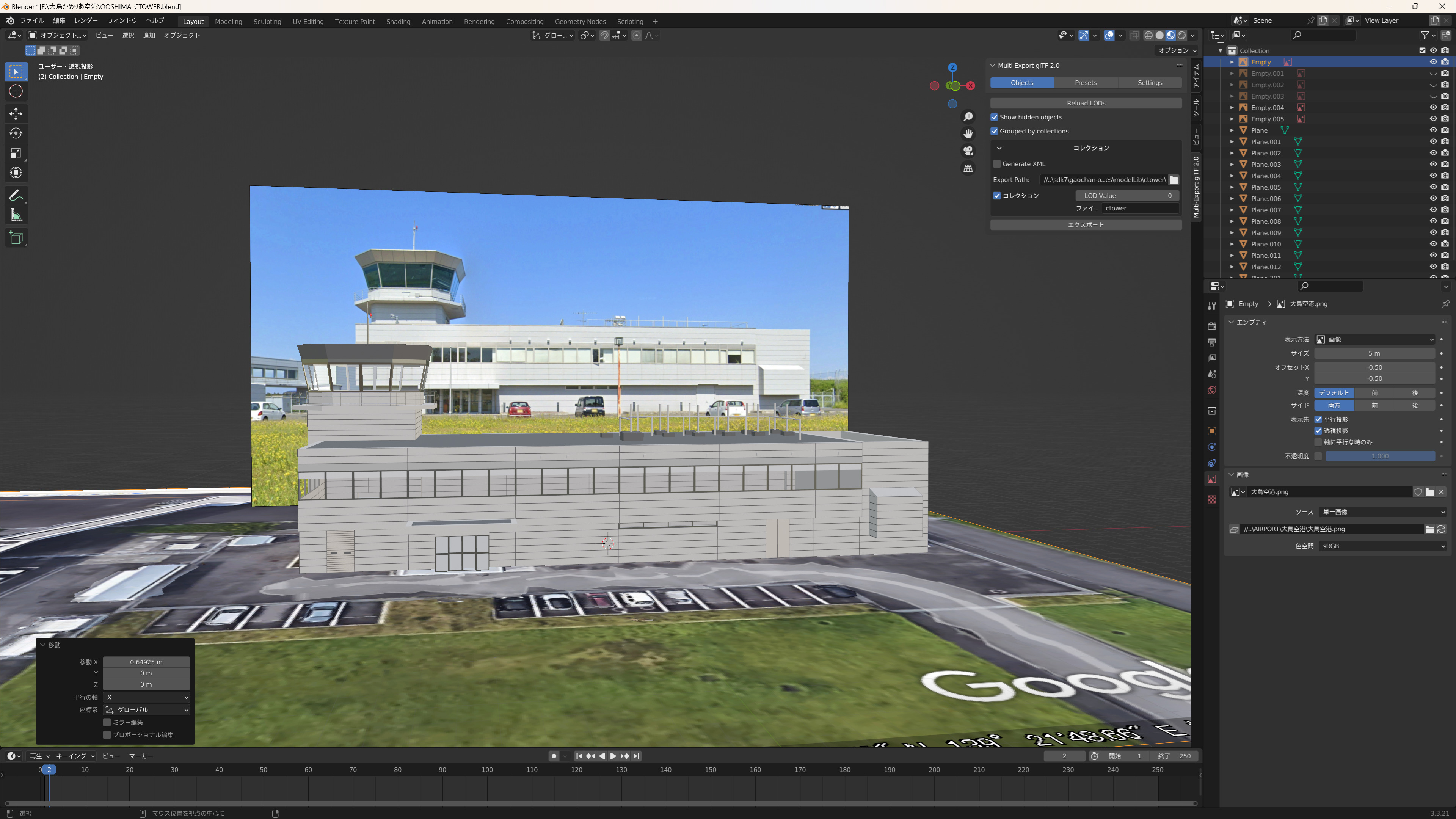Image resolution: width=1456 pixels, height=819 pixels.
Task: Switch perspective/orthographic grid icon
Action: (x=968, y=168)
